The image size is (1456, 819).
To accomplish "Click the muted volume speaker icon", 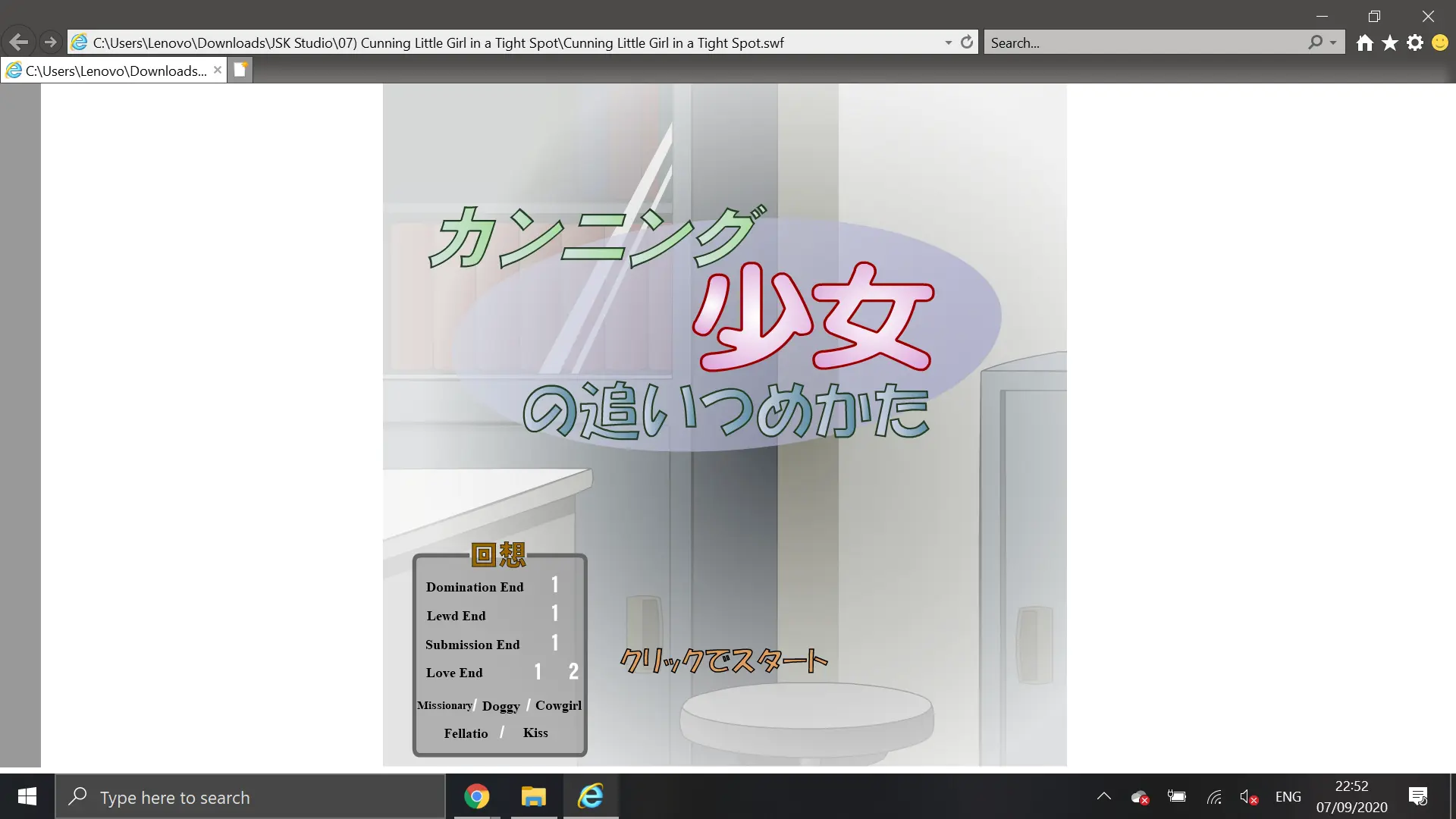I will [x=1249, y=797].
